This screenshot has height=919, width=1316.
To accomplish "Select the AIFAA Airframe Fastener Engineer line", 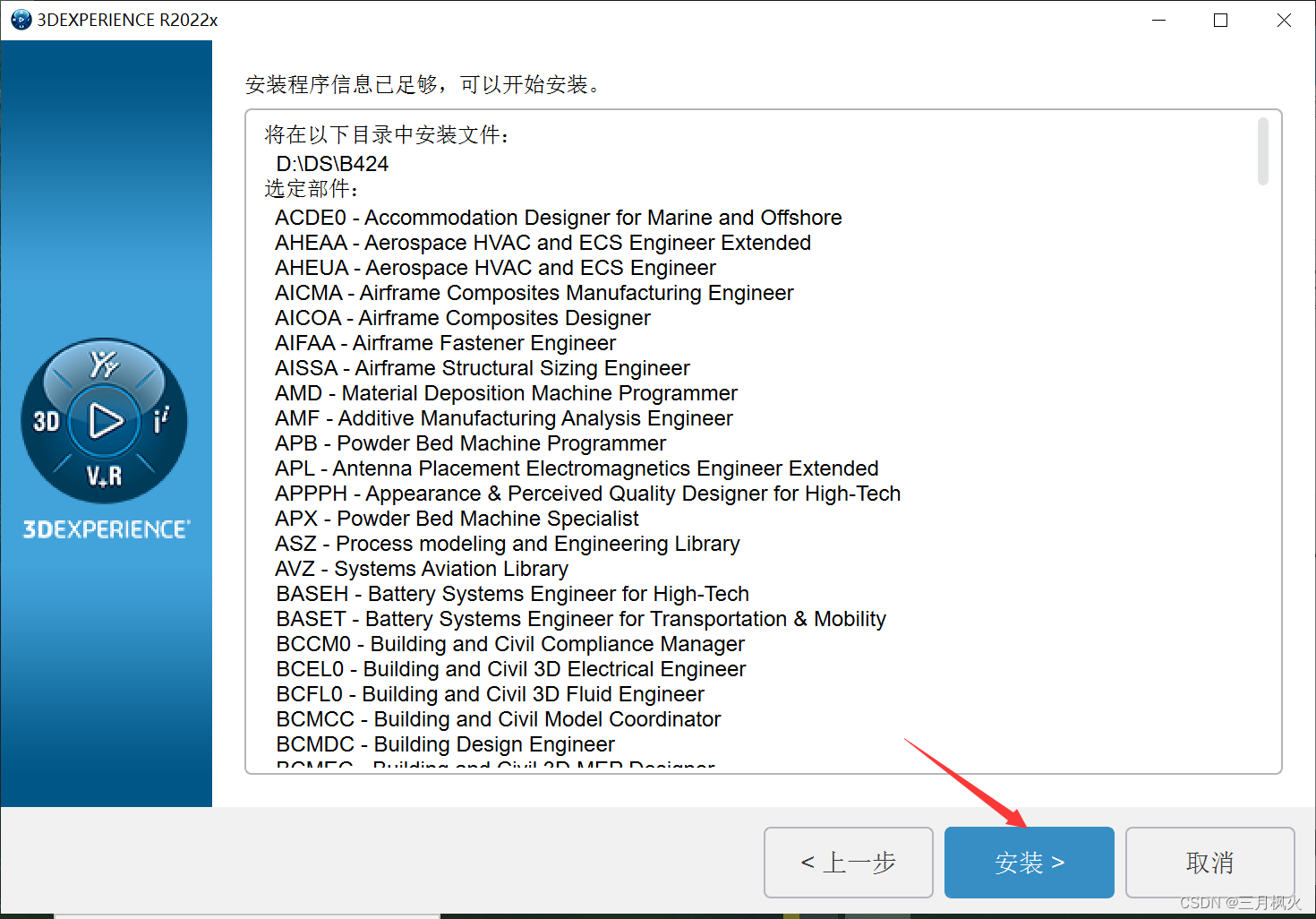I will tap(446, 343).
